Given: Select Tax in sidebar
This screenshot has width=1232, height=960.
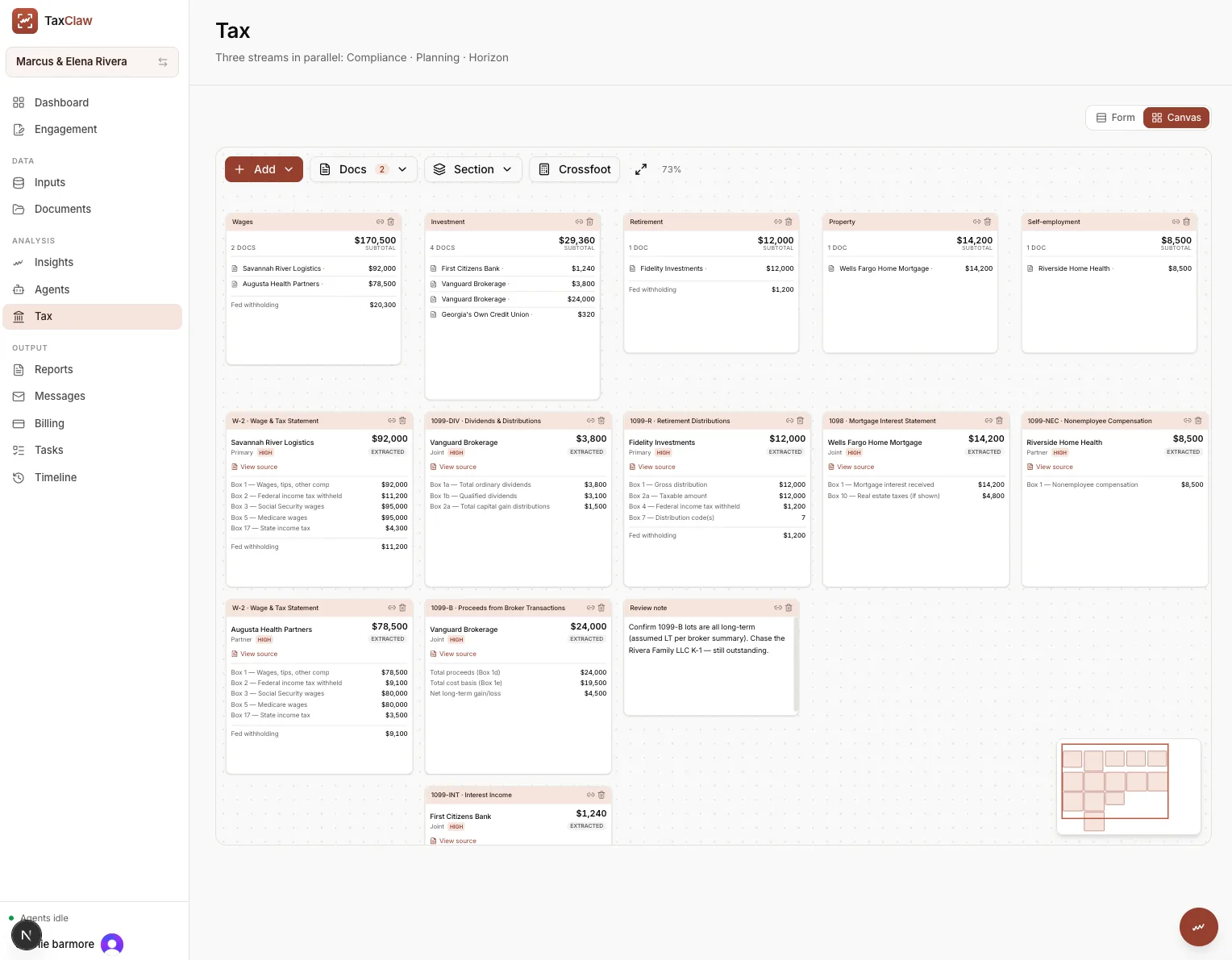Looking at the screenshot, I should click(x=92, y=316).
